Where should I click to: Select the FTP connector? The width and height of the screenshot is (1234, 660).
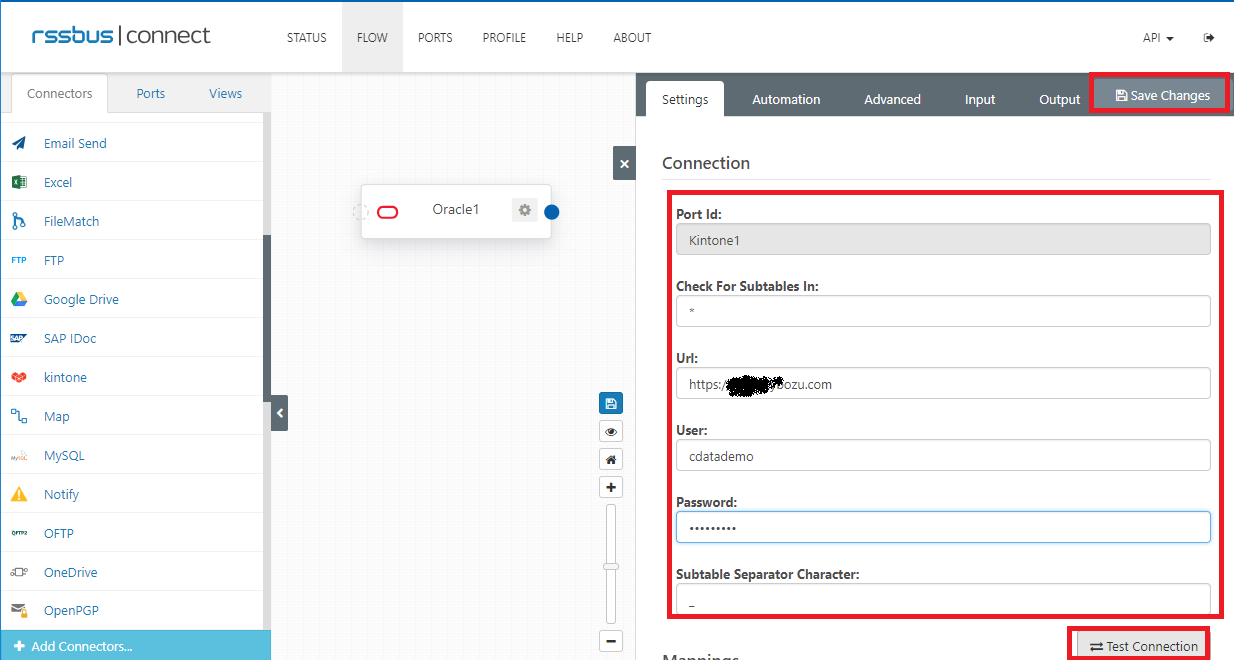coord(57,260)
